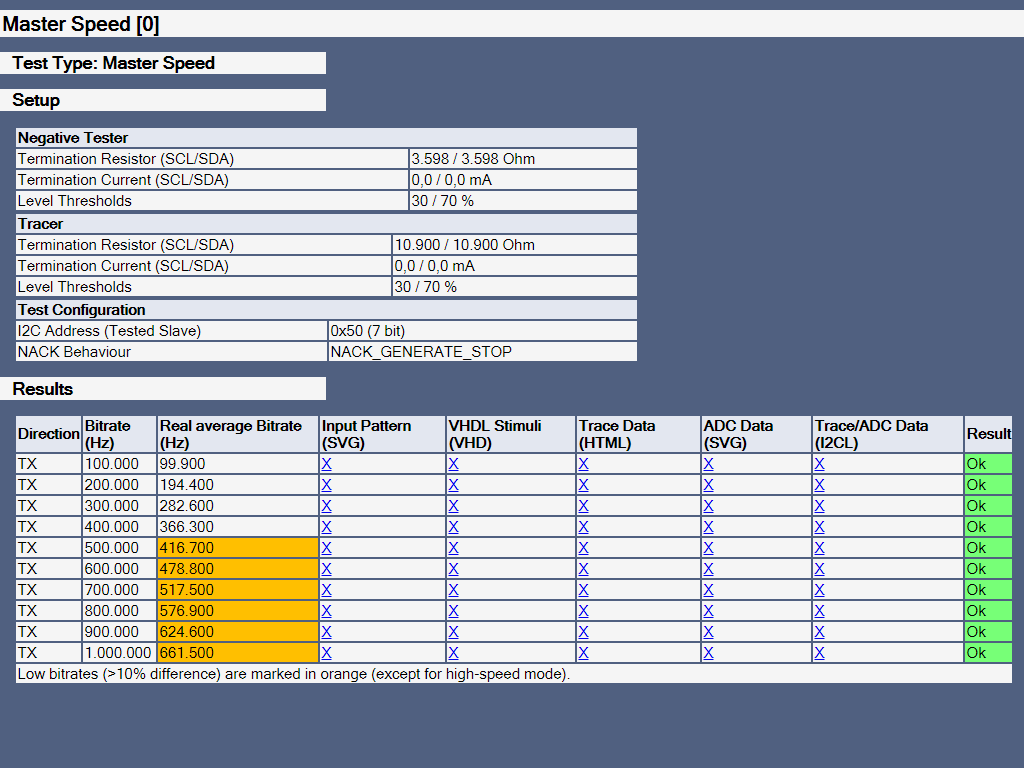Open VHDL Stimuli link for 700.000 Hz row
Screen dimensions: 1024x768
click(453, 590)
